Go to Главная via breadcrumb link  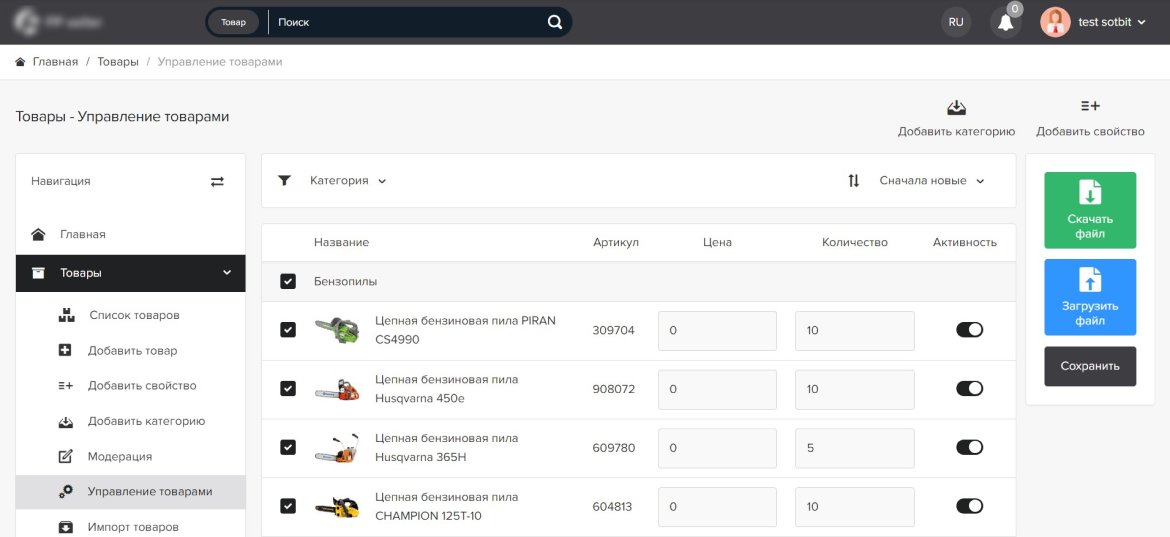coord(55,62)
